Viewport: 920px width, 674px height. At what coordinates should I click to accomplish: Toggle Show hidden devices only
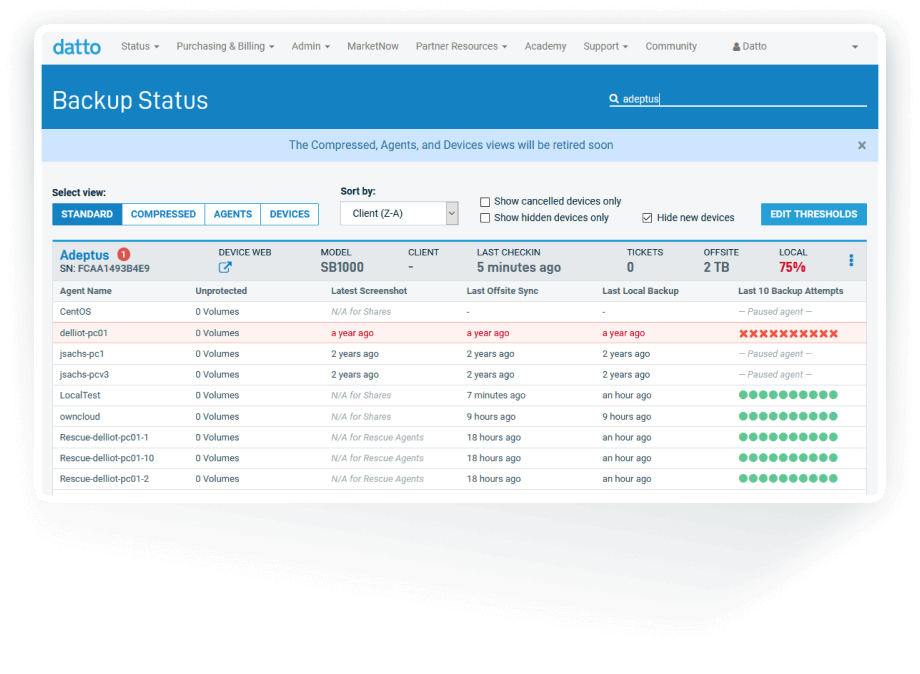coord(485,218)
